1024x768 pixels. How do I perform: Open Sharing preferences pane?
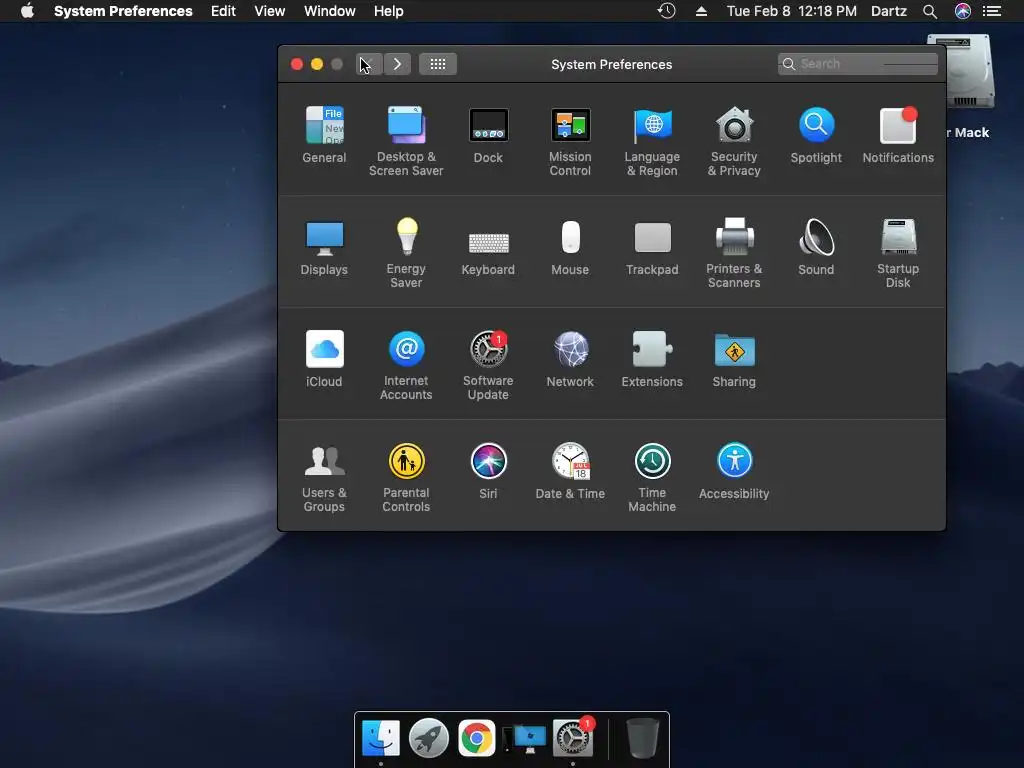click(x=734, y=359)
